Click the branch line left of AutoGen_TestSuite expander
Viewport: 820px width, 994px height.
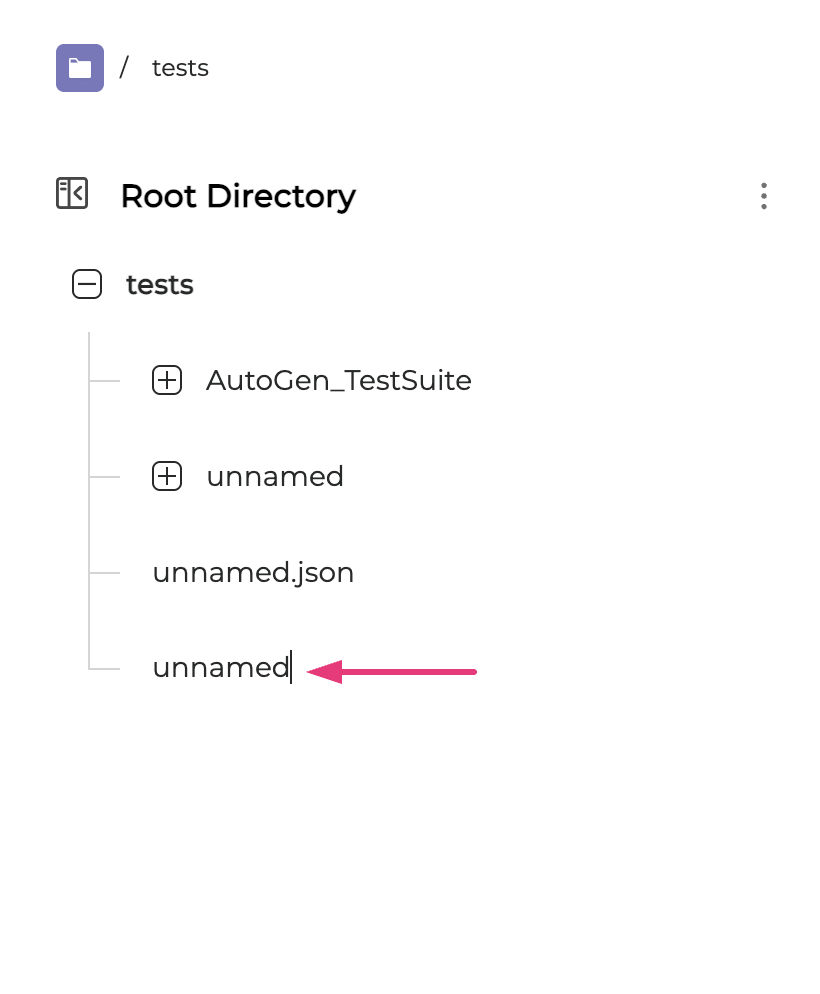(105, 381)
